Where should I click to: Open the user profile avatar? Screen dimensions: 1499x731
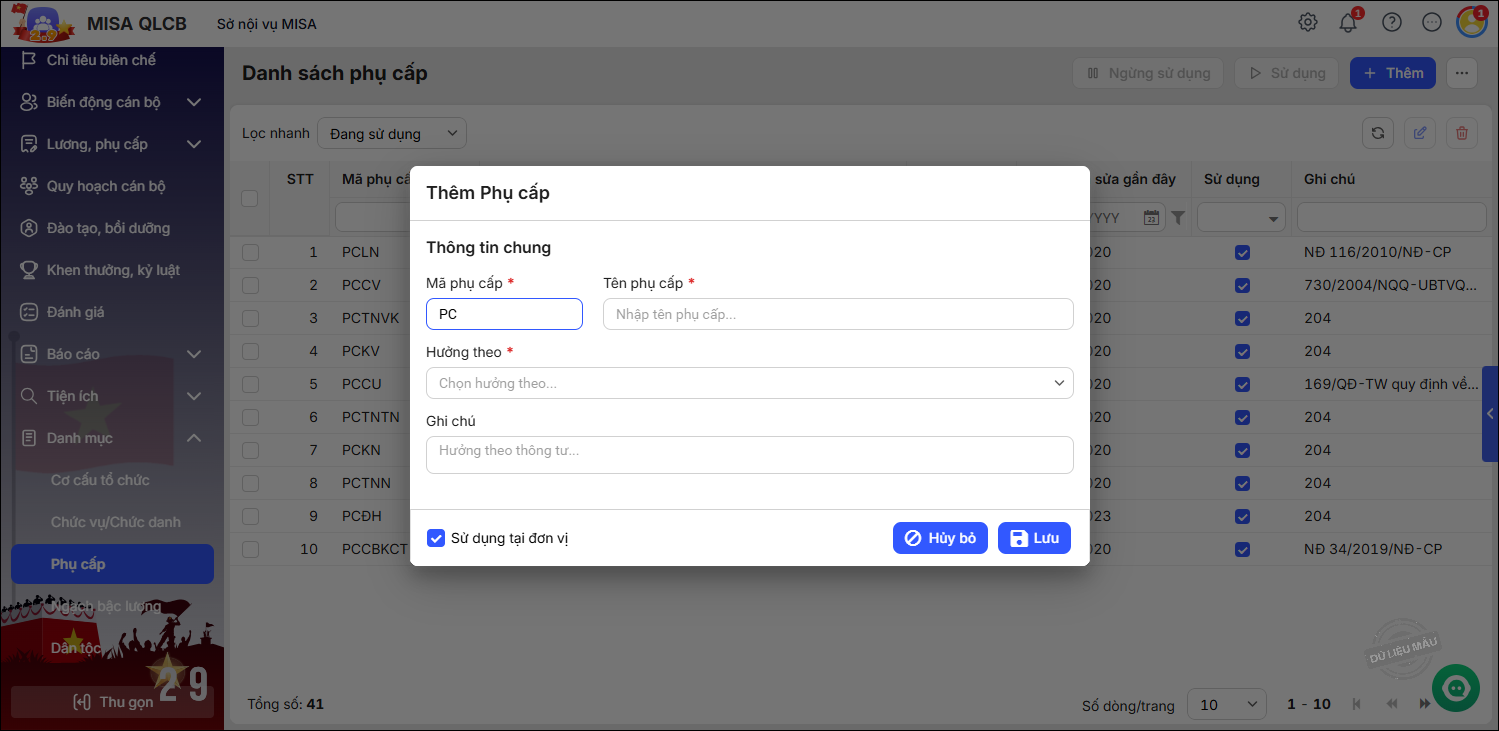point(1471,22)
